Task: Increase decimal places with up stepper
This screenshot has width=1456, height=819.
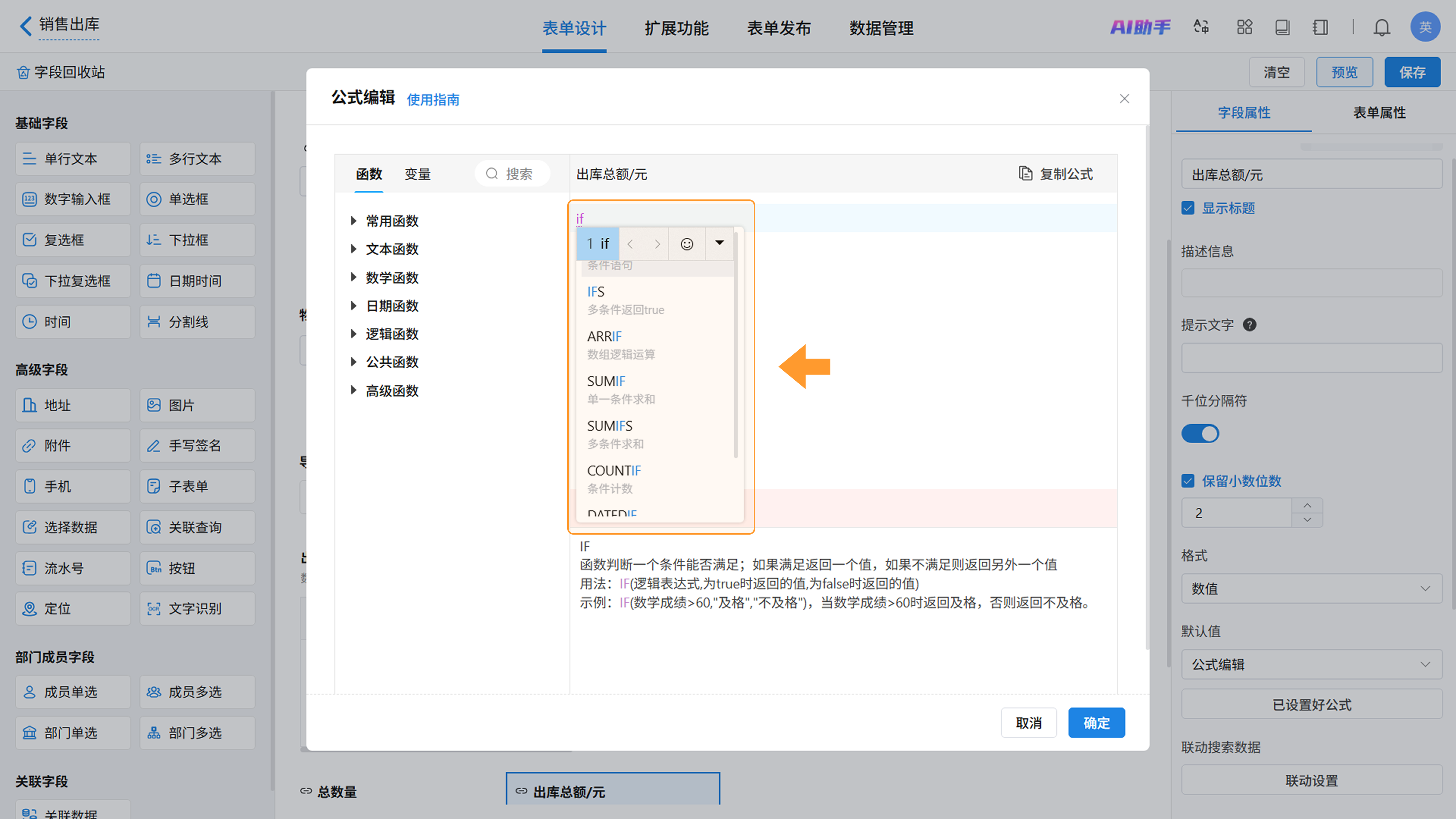Action: [x=1307, y=505]
